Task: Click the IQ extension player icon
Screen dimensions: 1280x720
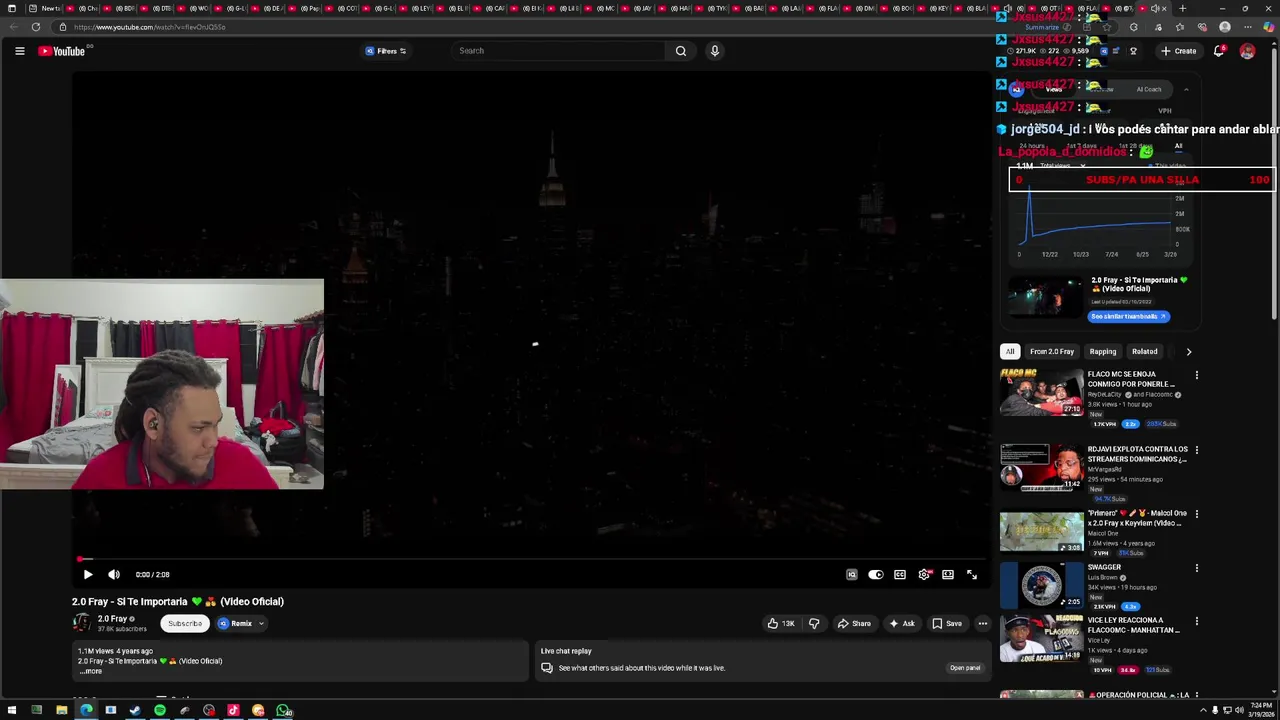Action: tap(852, 575)
